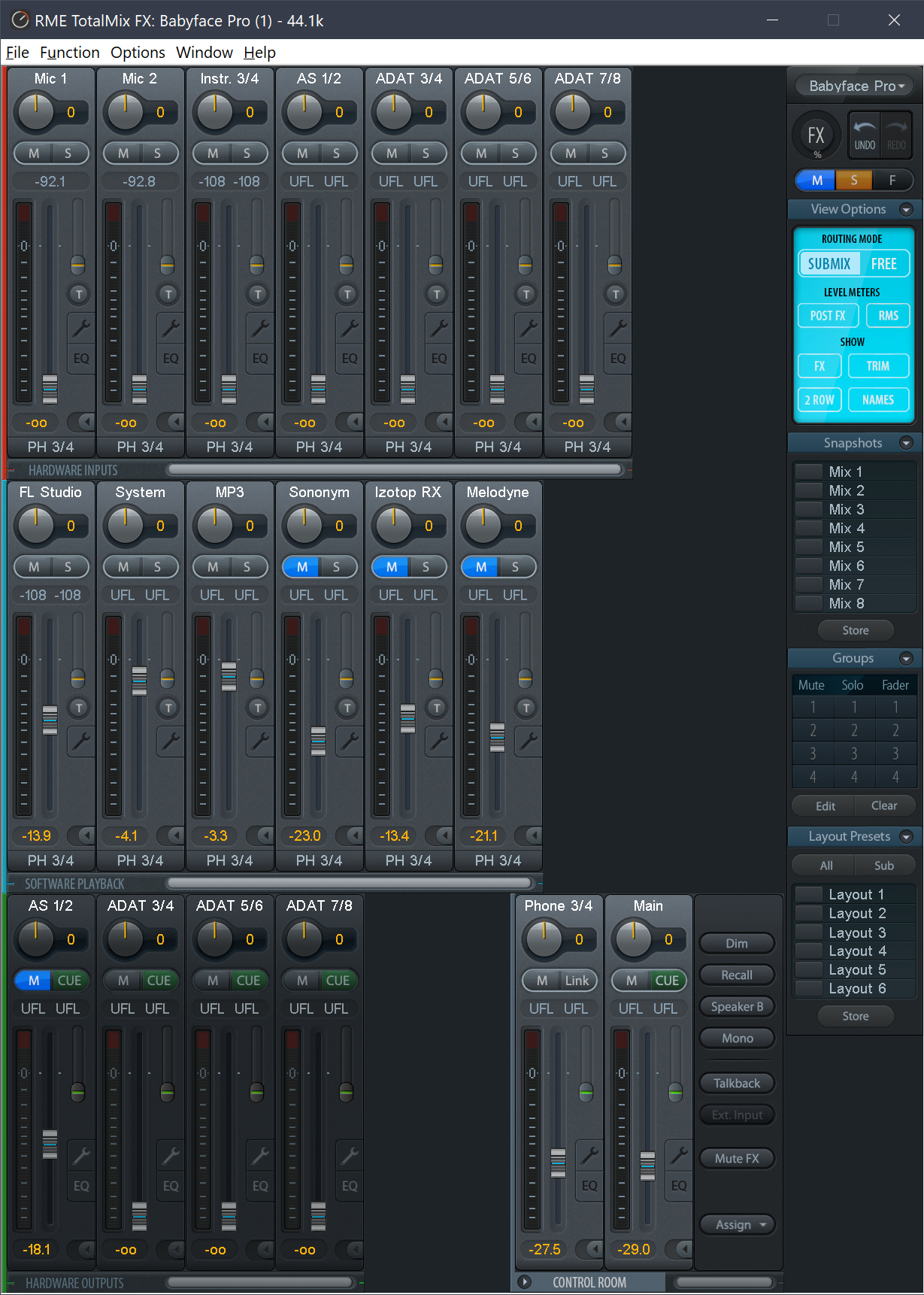This screenshot has height=1295, width=924.
Task: Toggle 2 ROW view option
Action: [819, 400]
